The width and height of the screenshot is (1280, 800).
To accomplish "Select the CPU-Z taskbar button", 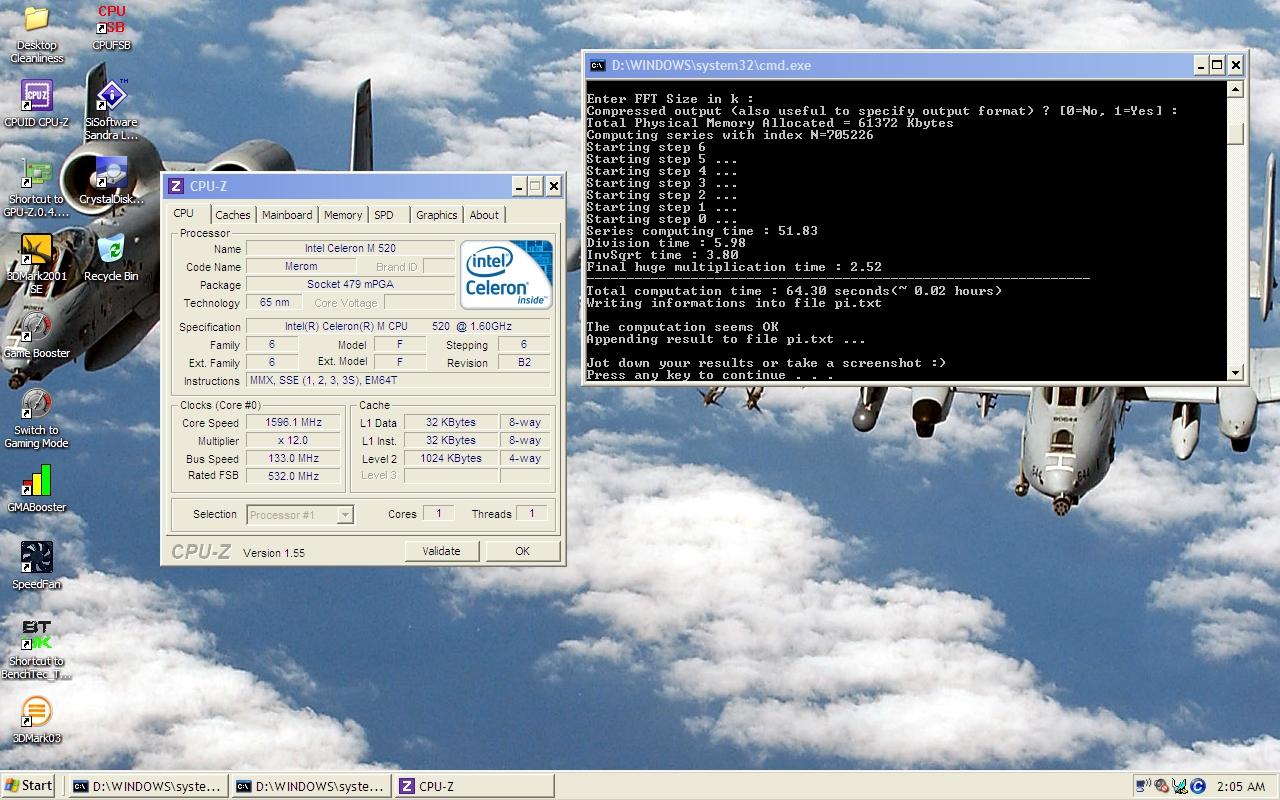I will coord(474,787).
